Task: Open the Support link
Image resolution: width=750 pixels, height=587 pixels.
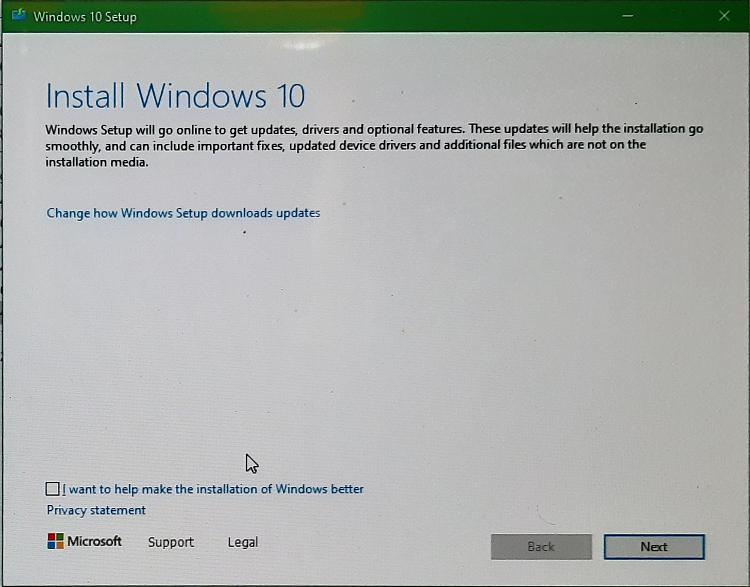Action: tap(171, 542)
